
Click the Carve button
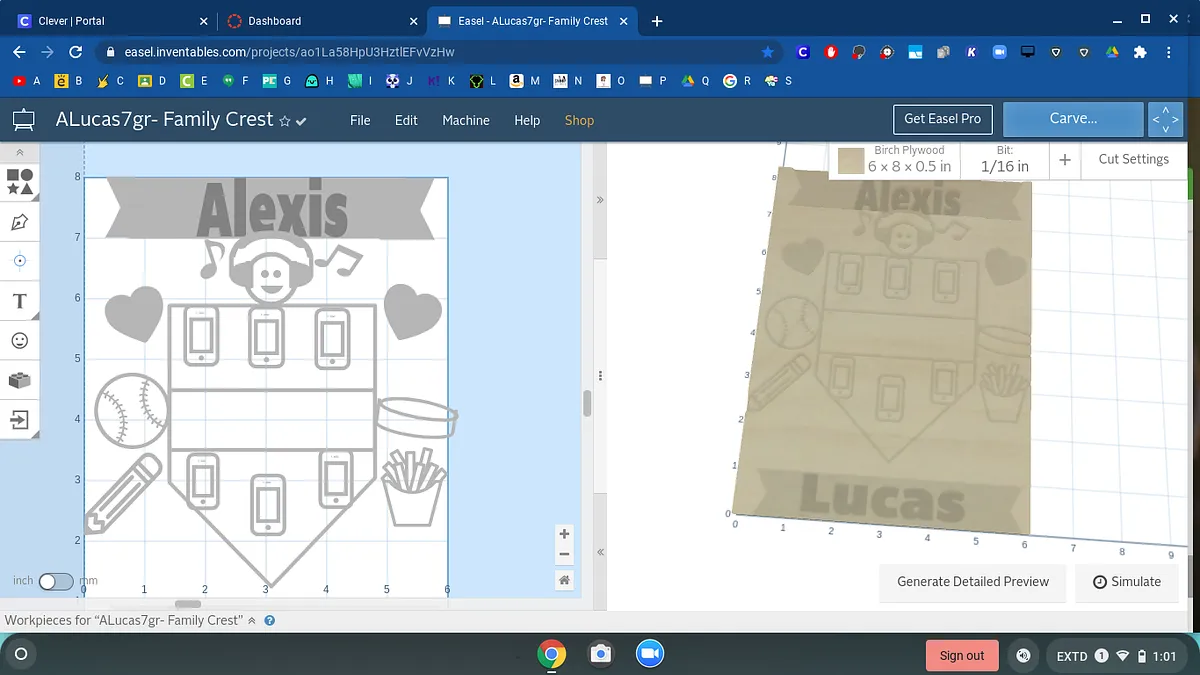1073,119
